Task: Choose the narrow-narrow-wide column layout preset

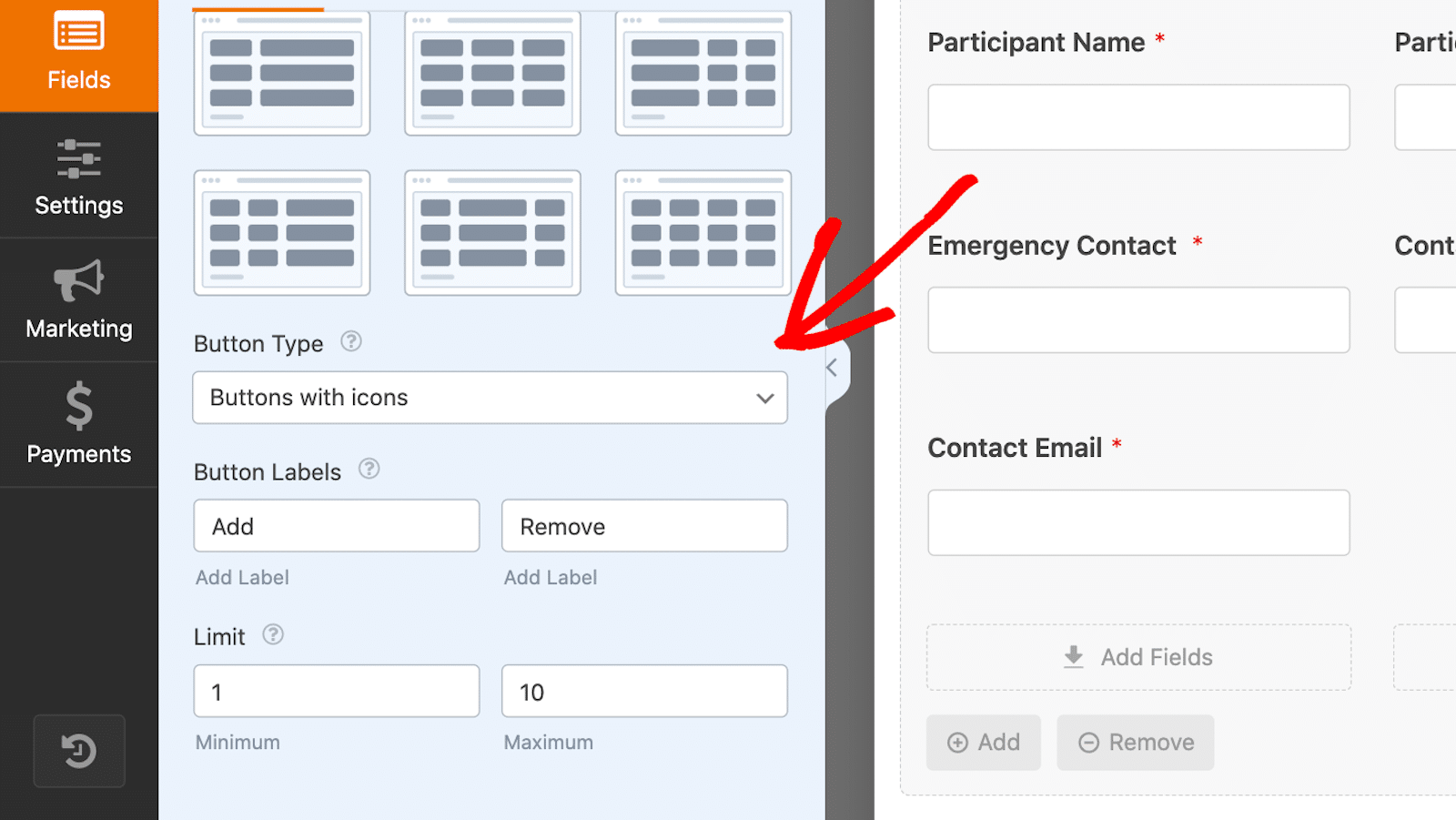Action: (282, 233)
